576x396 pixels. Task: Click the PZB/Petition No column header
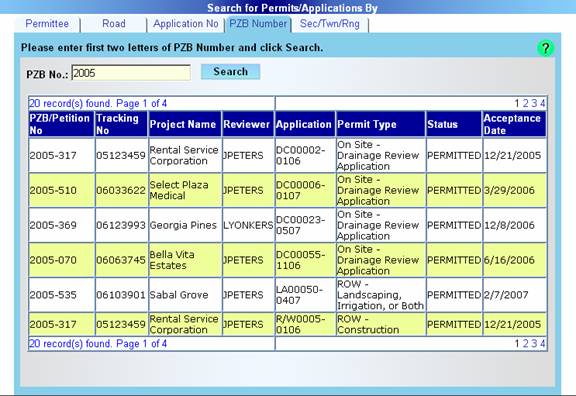point(61,124)
